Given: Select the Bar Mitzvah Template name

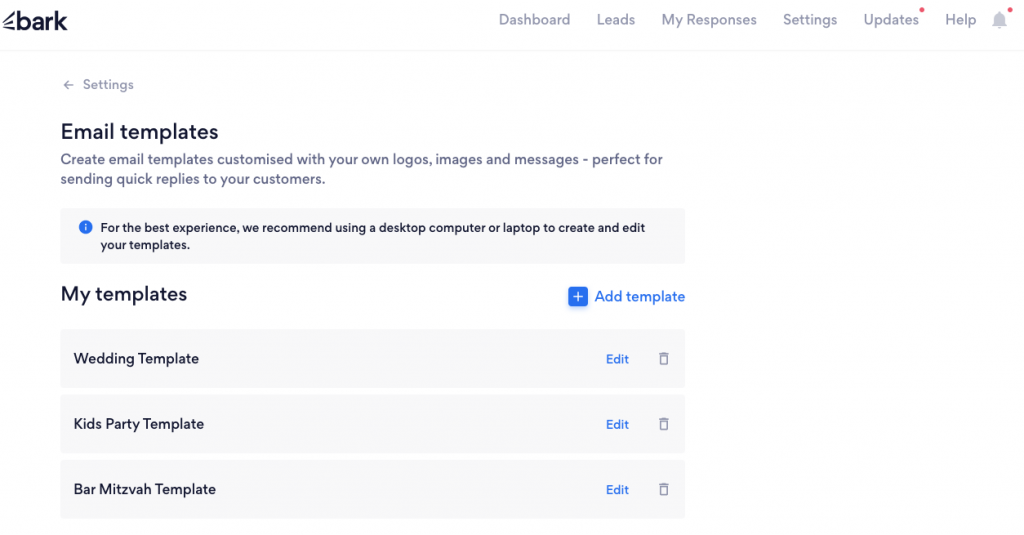Looking at the screenshot, I should [x=145, y=490].
